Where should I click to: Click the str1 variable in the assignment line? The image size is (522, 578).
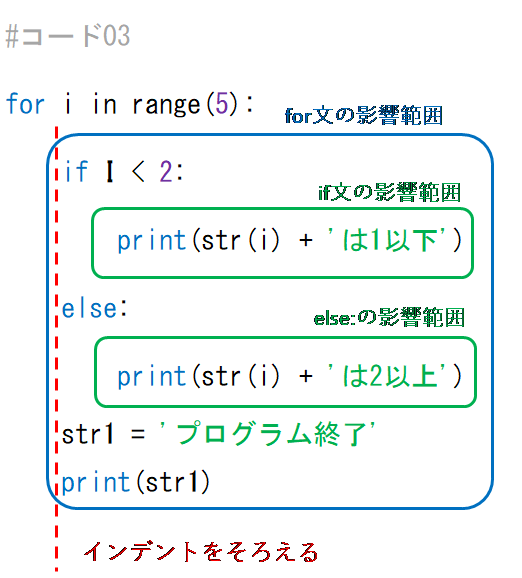pyautogui.click(x=87, y=434)
